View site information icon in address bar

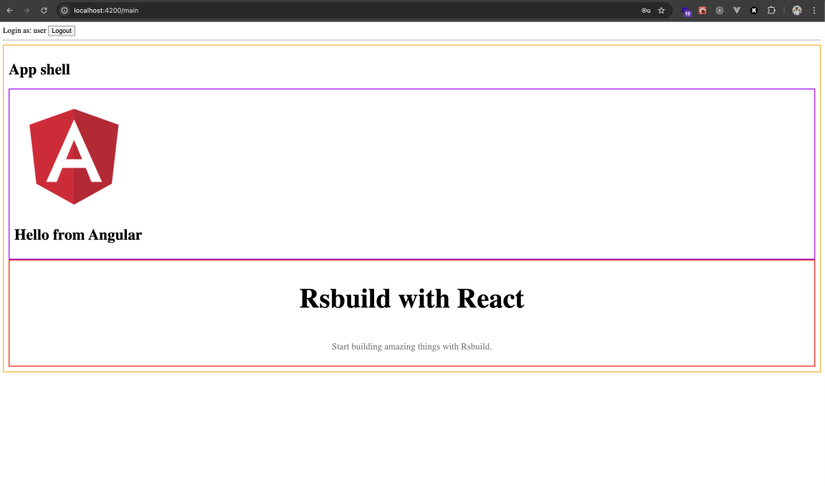64,11
